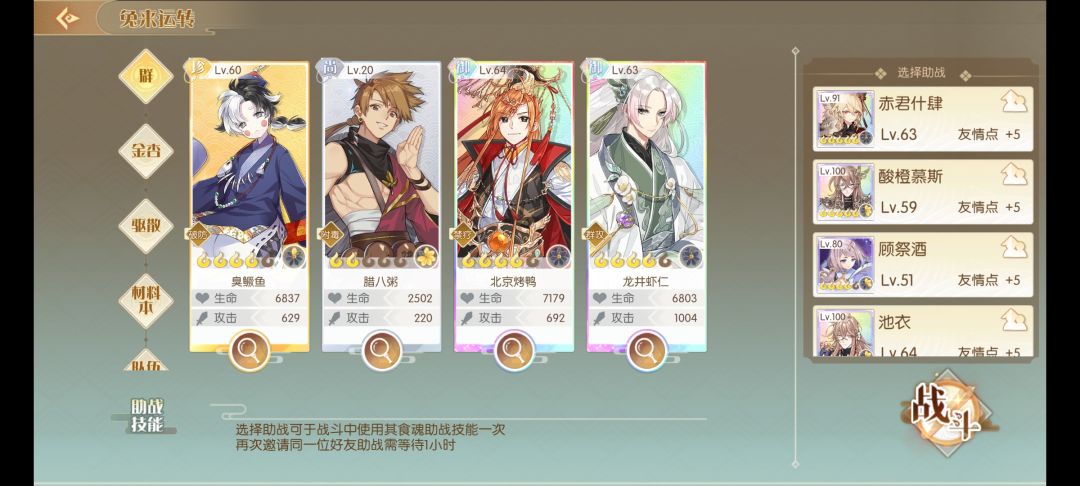The image size is (1080, 486).
Task: Choose 酸橙慕斯 as assist
Action: pyautogui.click(x=923, y=191)
